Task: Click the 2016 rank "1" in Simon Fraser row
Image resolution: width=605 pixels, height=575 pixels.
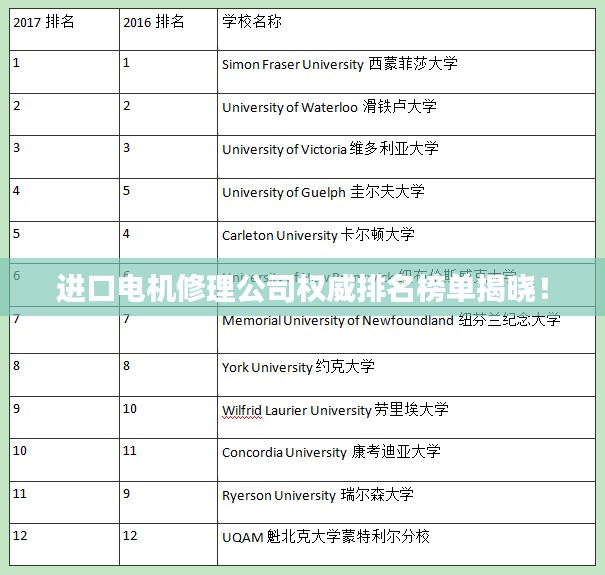Action: coord(126,63)
